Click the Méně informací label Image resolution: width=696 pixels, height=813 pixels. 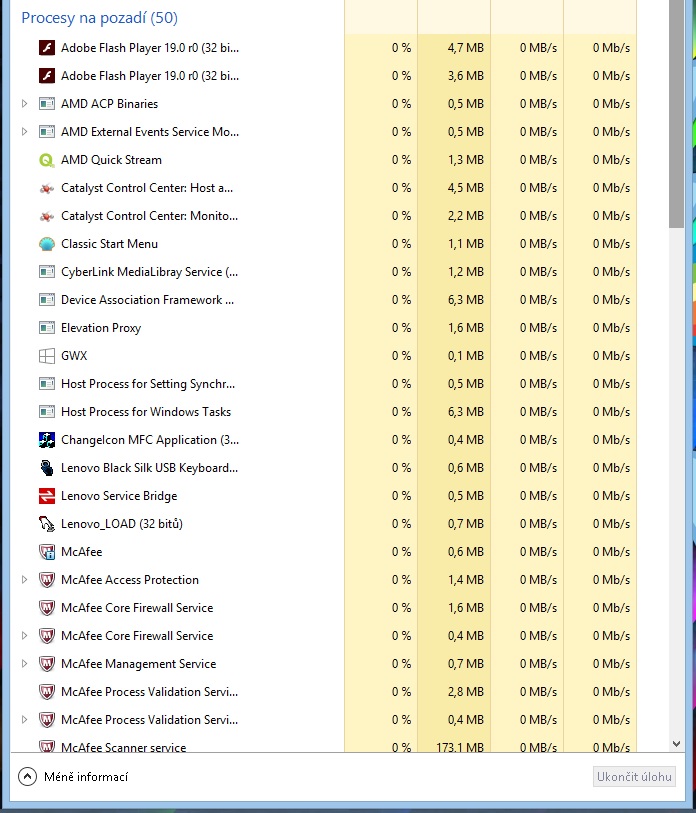pos(86,777)
